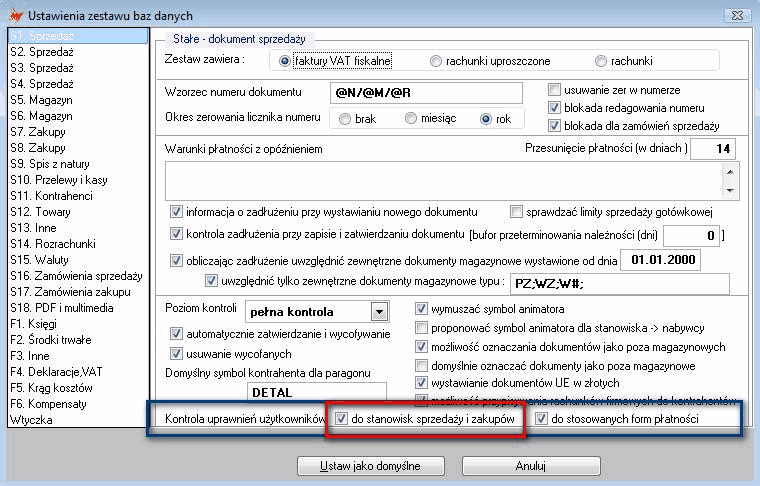
Task: Select S17. Zamówienia zakupu
Action: coord(79,292)
